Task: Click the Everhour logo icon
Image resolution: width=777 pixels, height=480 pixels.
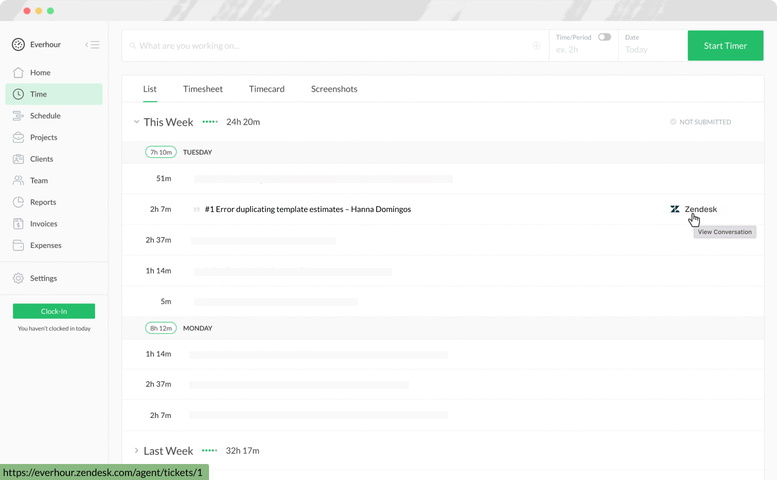Action: [x=18, y=45]
